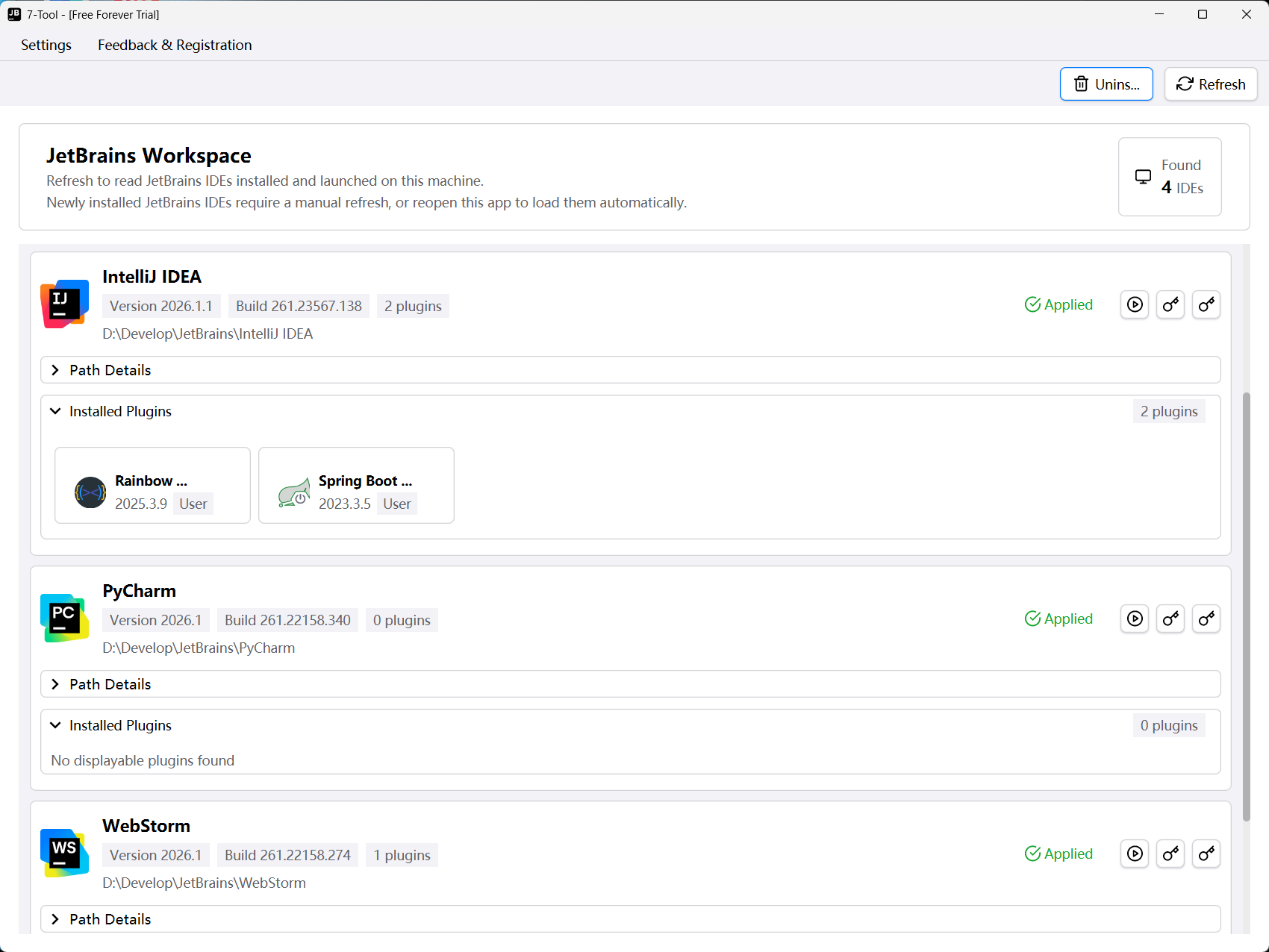Click the Applied status text for WebStorm

1068,854
